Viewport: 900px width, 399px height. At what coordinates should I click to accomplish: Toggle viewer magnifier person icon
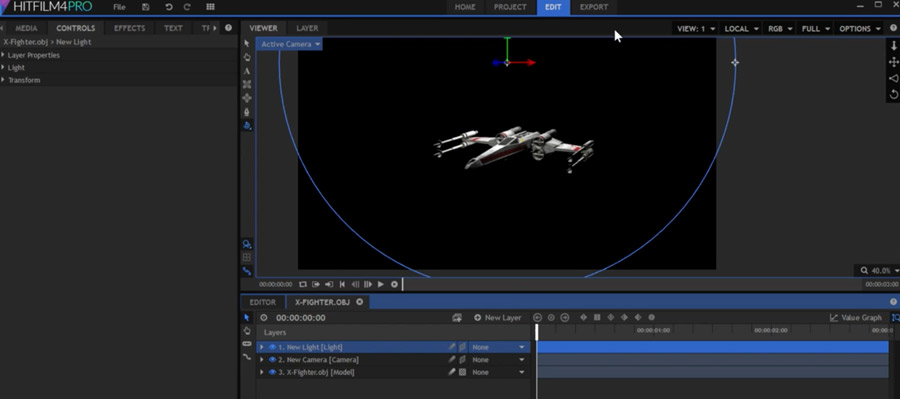click(x=247, y=244)
